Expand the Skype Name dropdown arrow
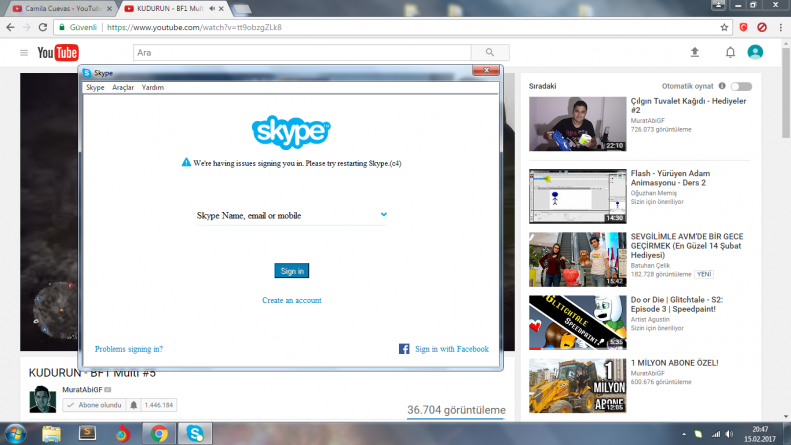Viewport: 791px width, 445px height. coord(384,214)
